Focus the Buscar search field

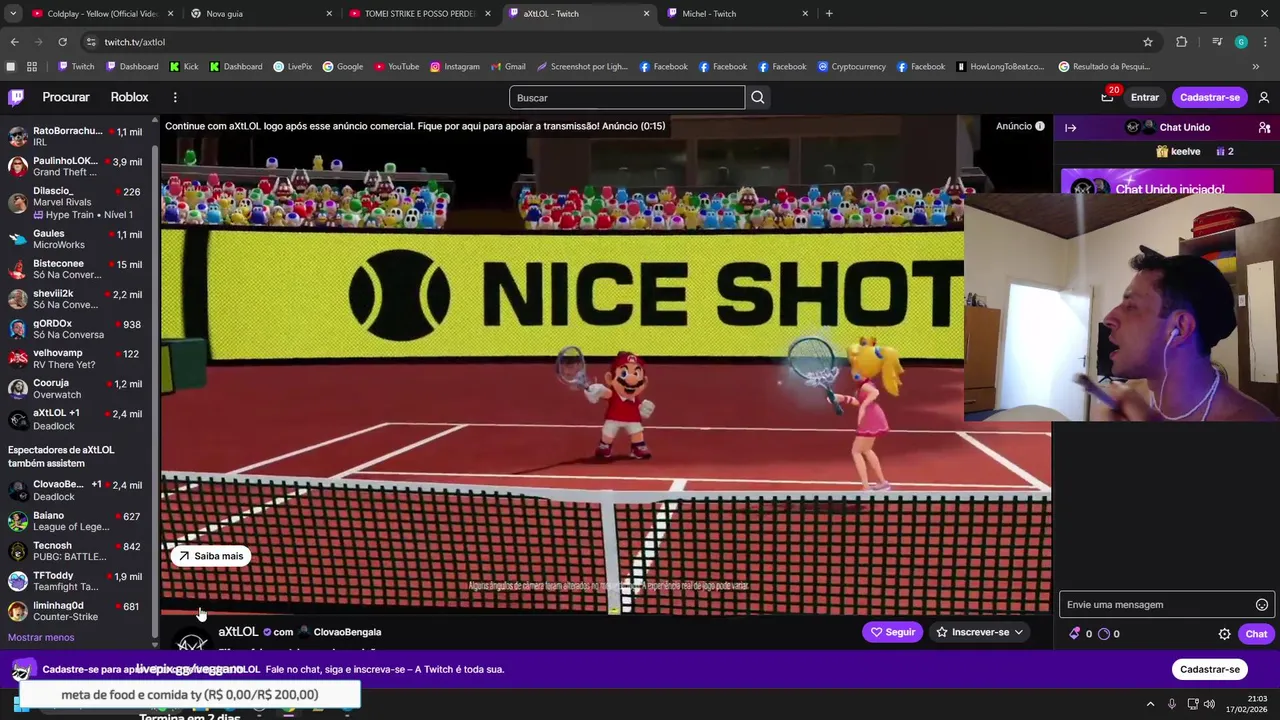coord(627,97)
